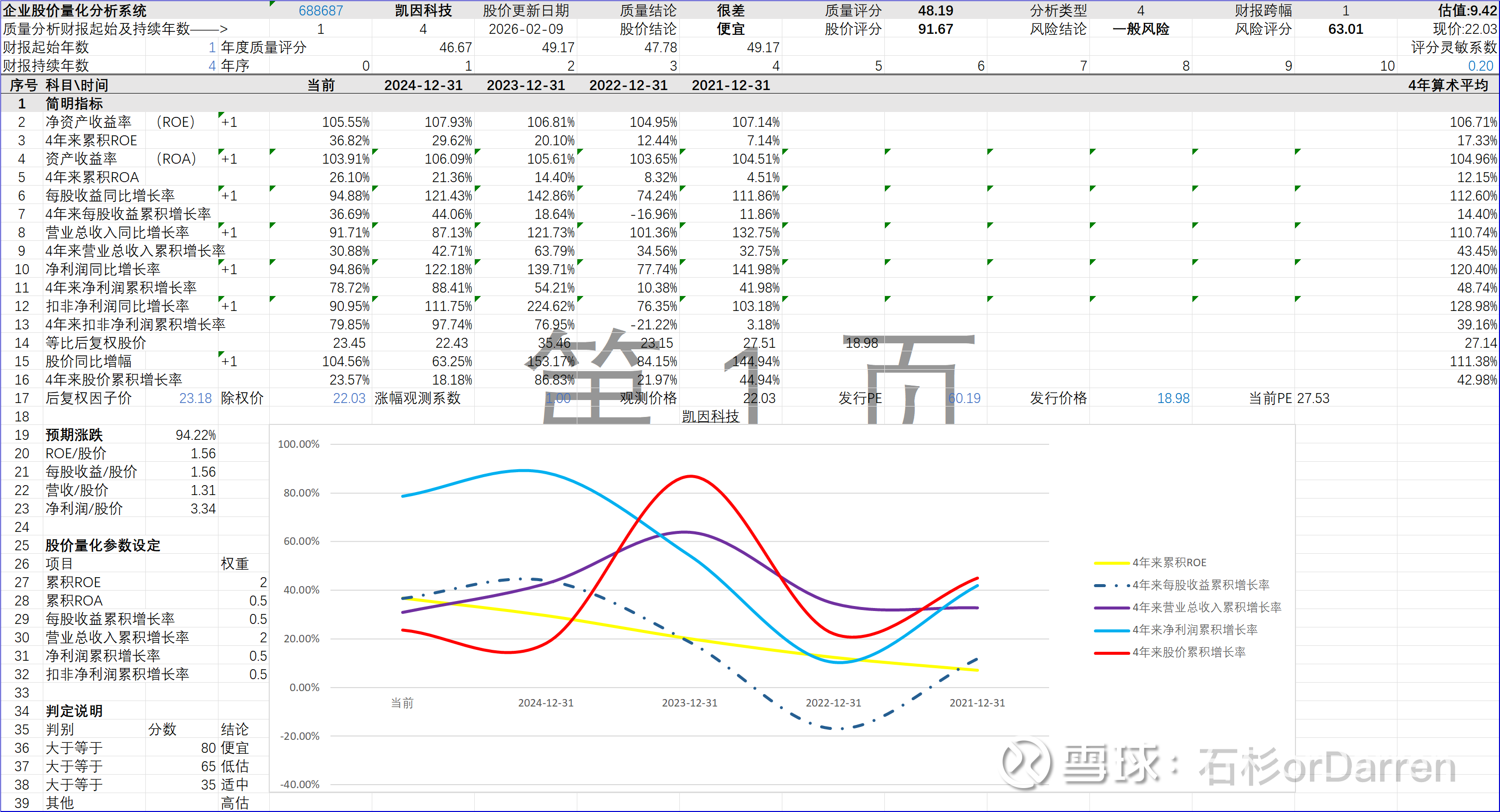This screenshot has height=812, width=1500.
Task: Click the 股价评分 value 91.67
Action: click(935, 29)
